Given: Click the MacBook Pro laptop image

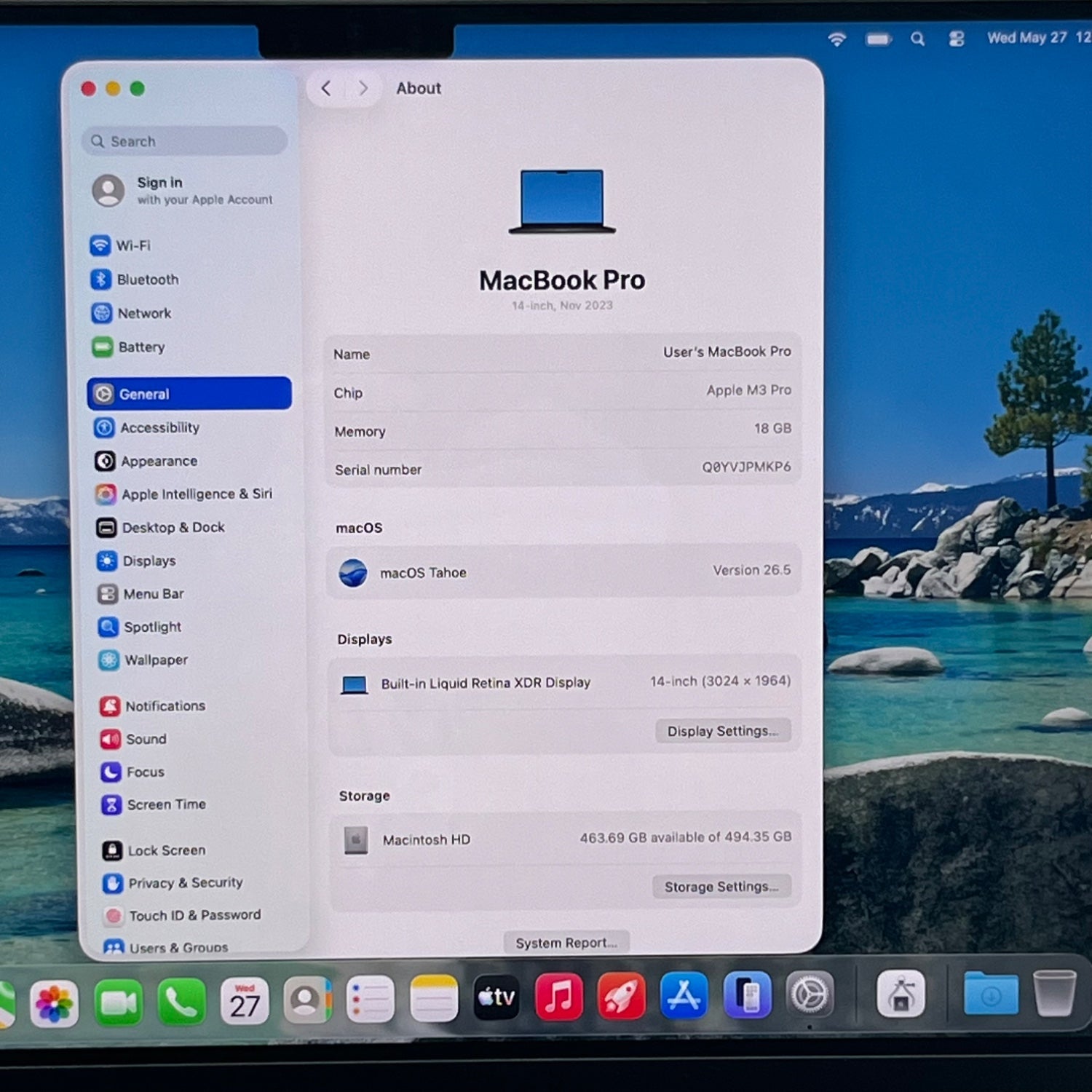Looking at the screenshot, I should pyautogui.click(x=562, y=202).
